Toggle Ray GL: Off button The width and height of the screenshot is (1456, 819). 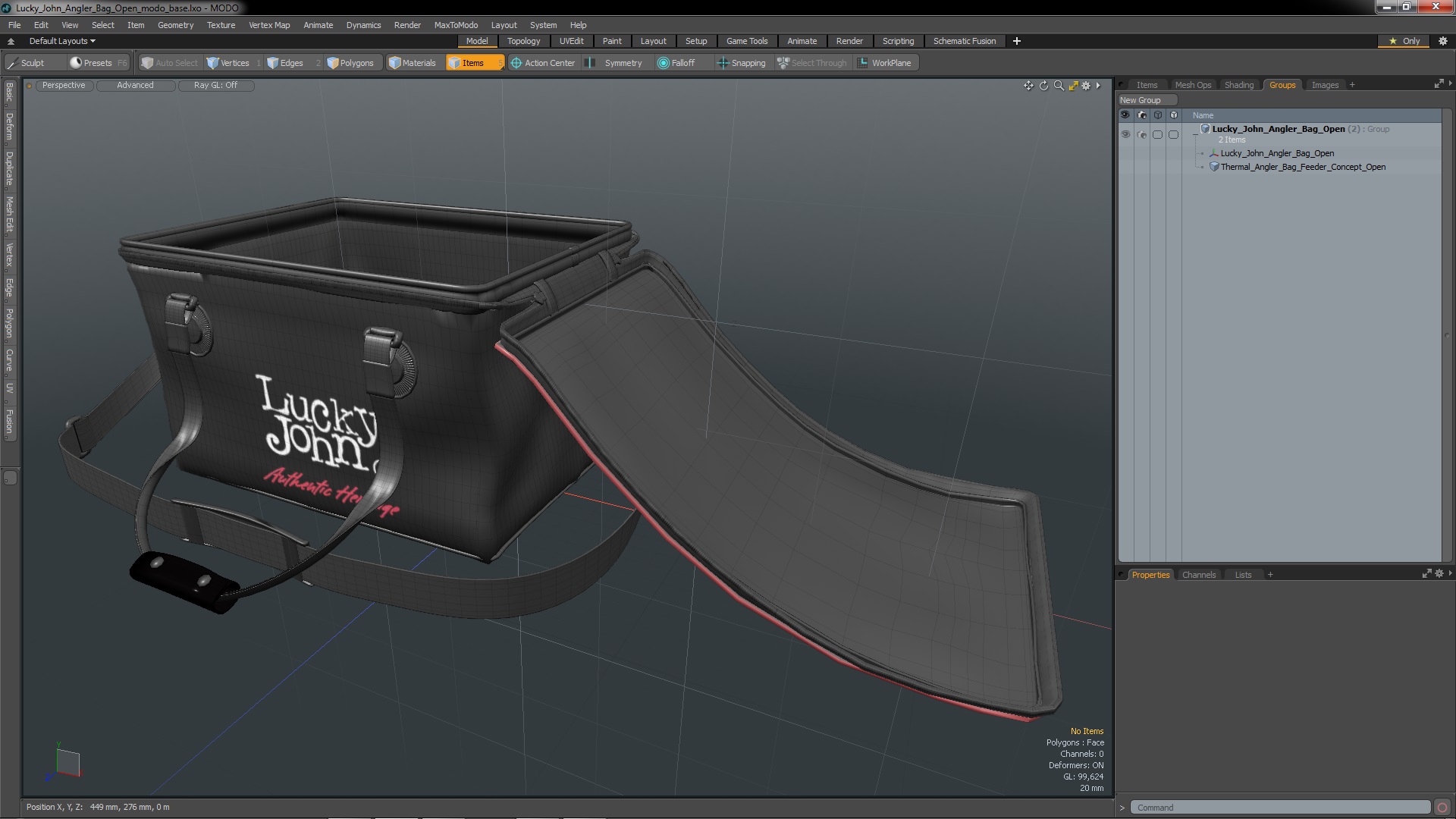tap(215, 86)
